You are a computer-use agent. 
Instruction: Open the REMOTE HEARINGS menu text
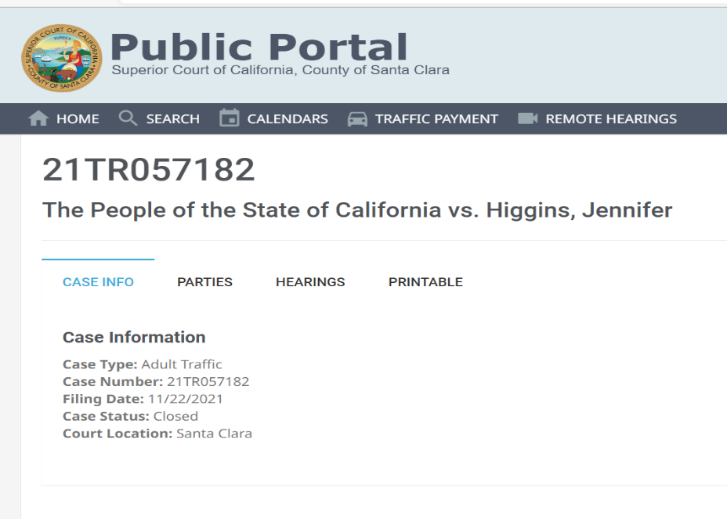click(610, 119)
